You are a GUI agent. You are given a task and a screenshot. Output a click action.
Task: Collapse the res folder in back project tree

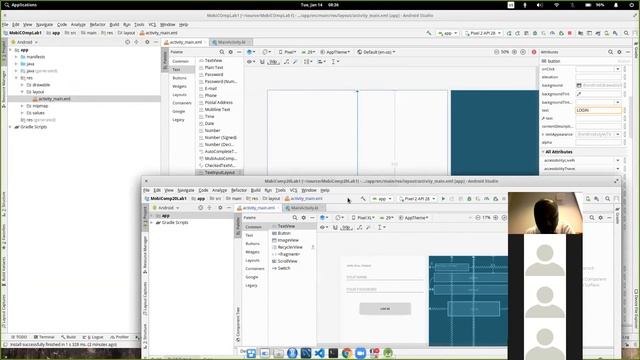tap(16, 78)
